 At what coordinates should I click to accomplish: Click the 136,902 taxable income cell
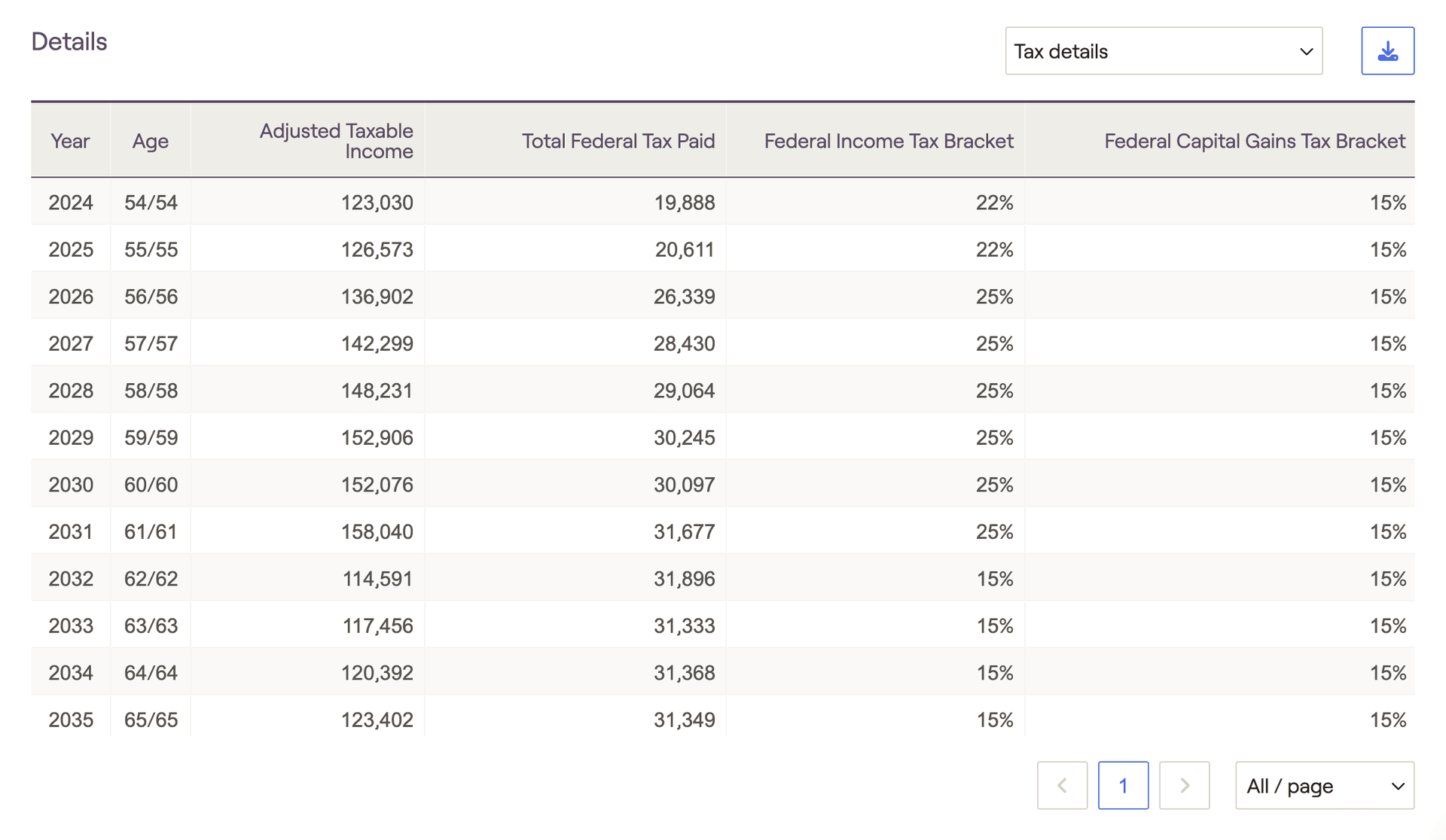(377, 297)
